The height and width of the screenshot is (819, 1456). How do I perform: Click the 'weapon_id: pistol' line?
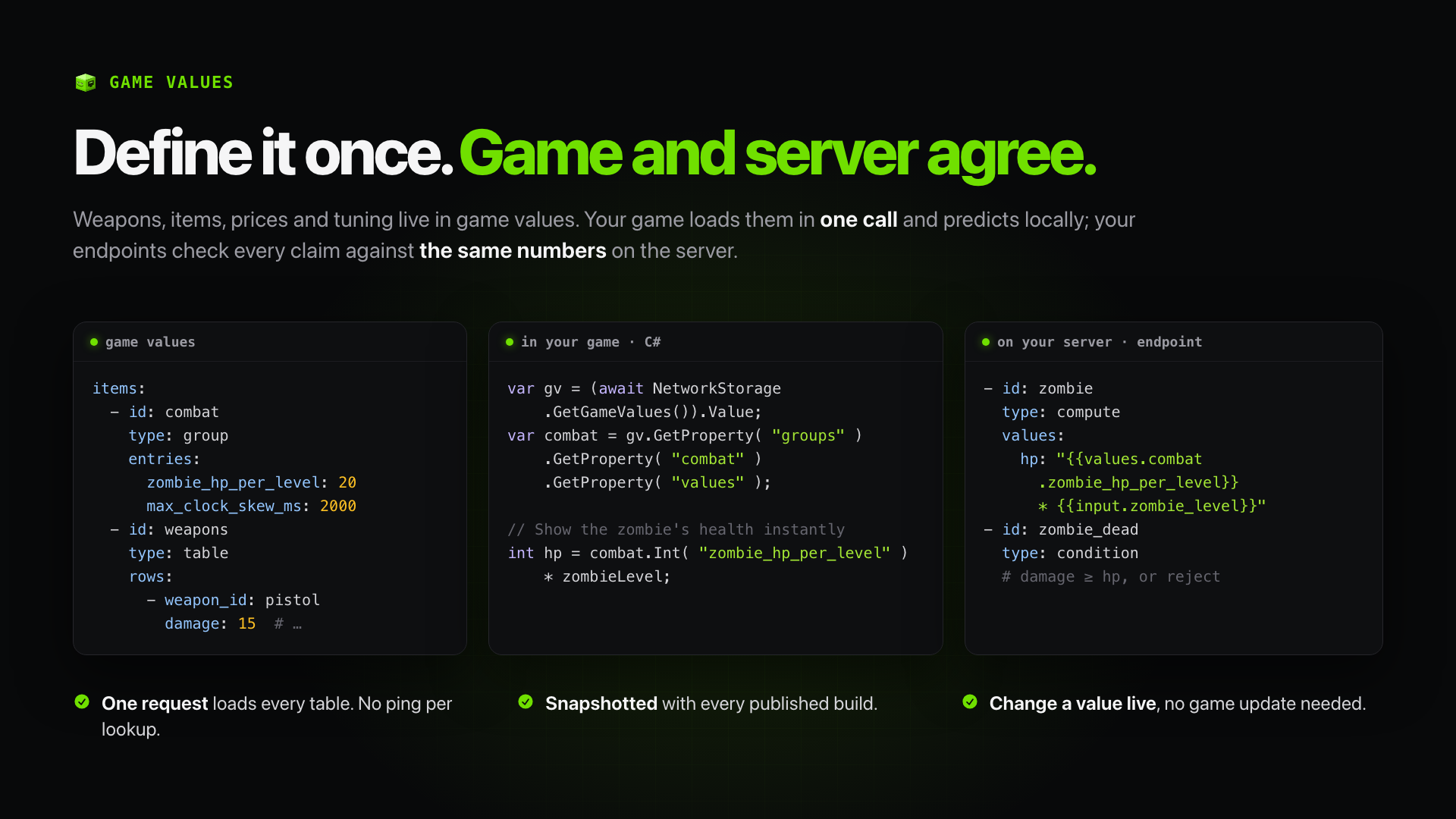tap(234, 600)
